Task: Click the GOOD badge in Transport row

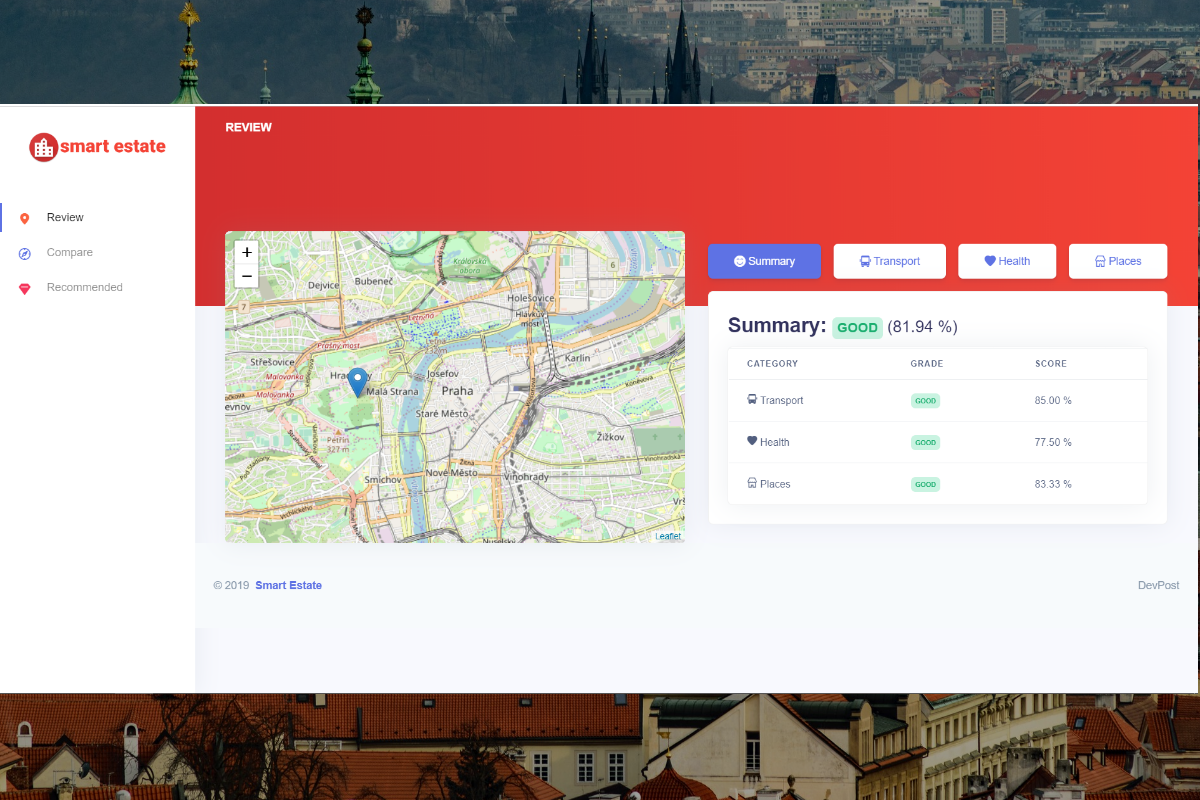Action: 925,400
